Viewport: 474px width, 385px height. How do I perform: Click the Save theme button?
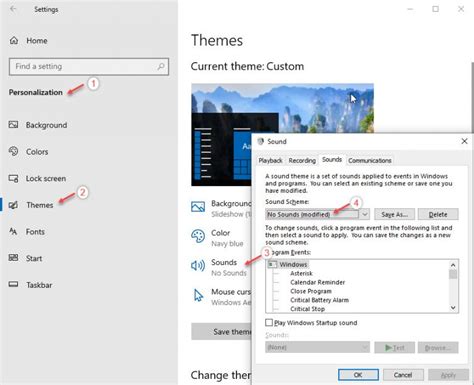(222, 331)
